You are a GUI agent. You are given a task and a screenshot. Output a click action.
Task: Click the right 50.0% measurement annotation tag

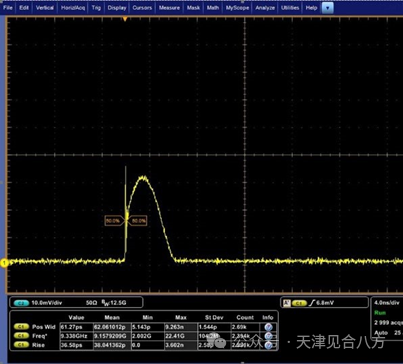[x=137, y=221]
